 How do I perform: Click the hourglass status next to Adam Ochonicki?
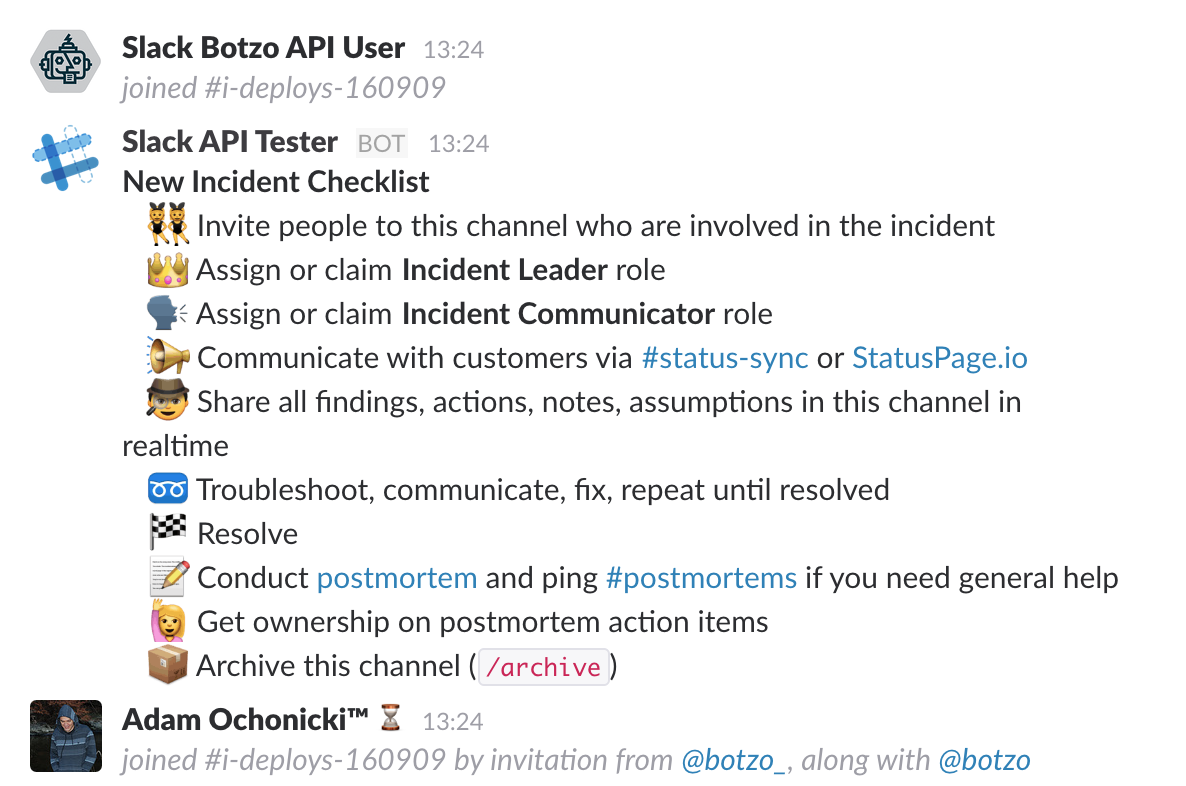(x=391, y=717)
